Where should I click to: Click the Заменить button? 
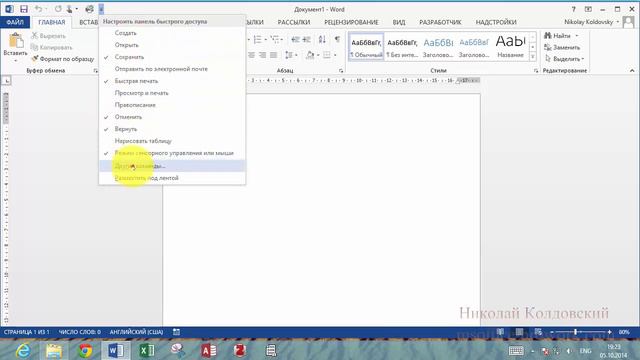click(562, 47)
